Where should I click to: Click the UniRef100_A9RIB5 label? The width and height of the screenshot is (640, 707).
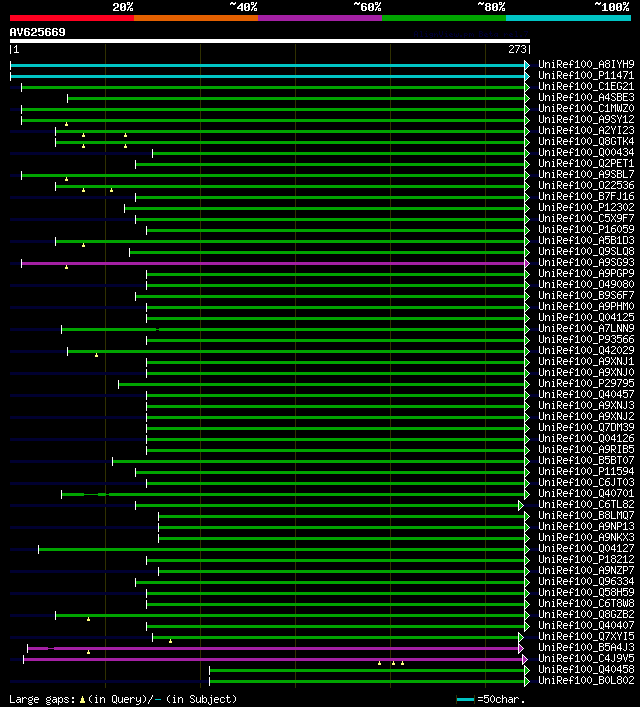[586, 449]
